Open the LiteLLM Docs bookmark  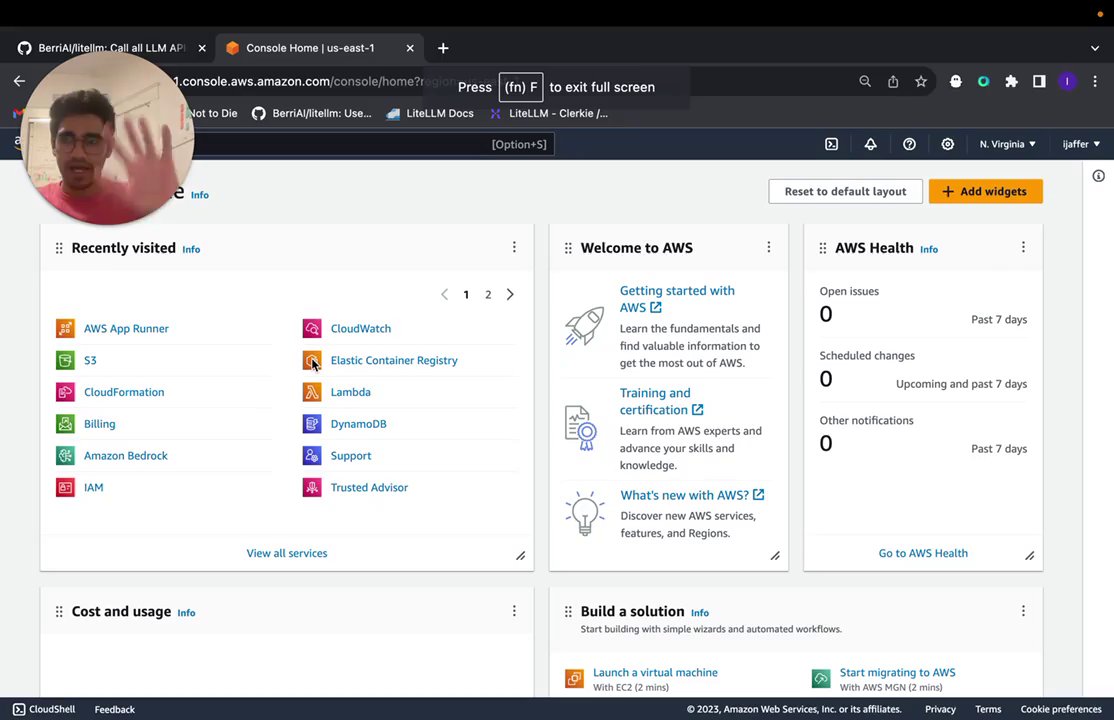430,114
